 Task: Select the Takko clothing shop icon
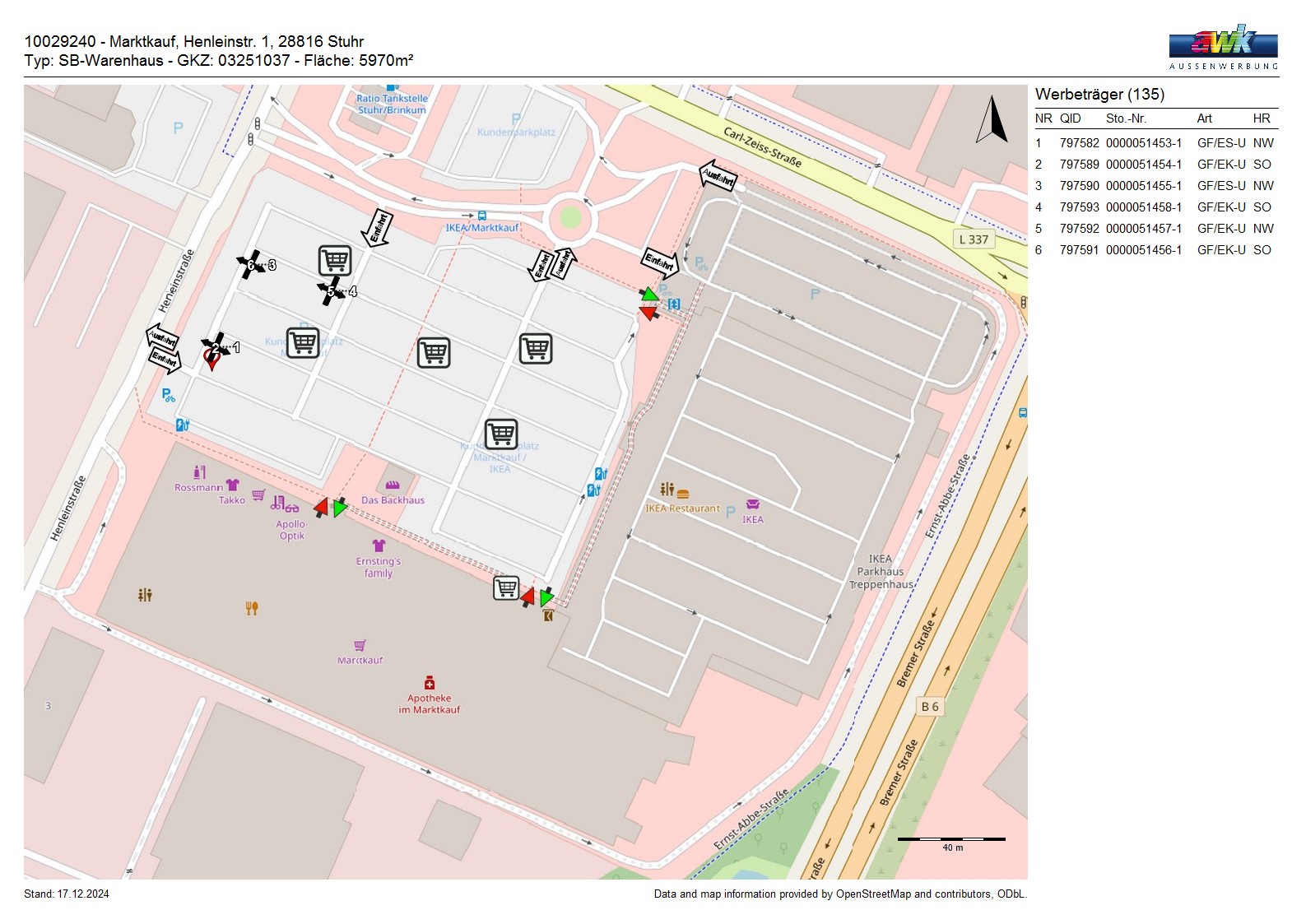coord(232,485)
